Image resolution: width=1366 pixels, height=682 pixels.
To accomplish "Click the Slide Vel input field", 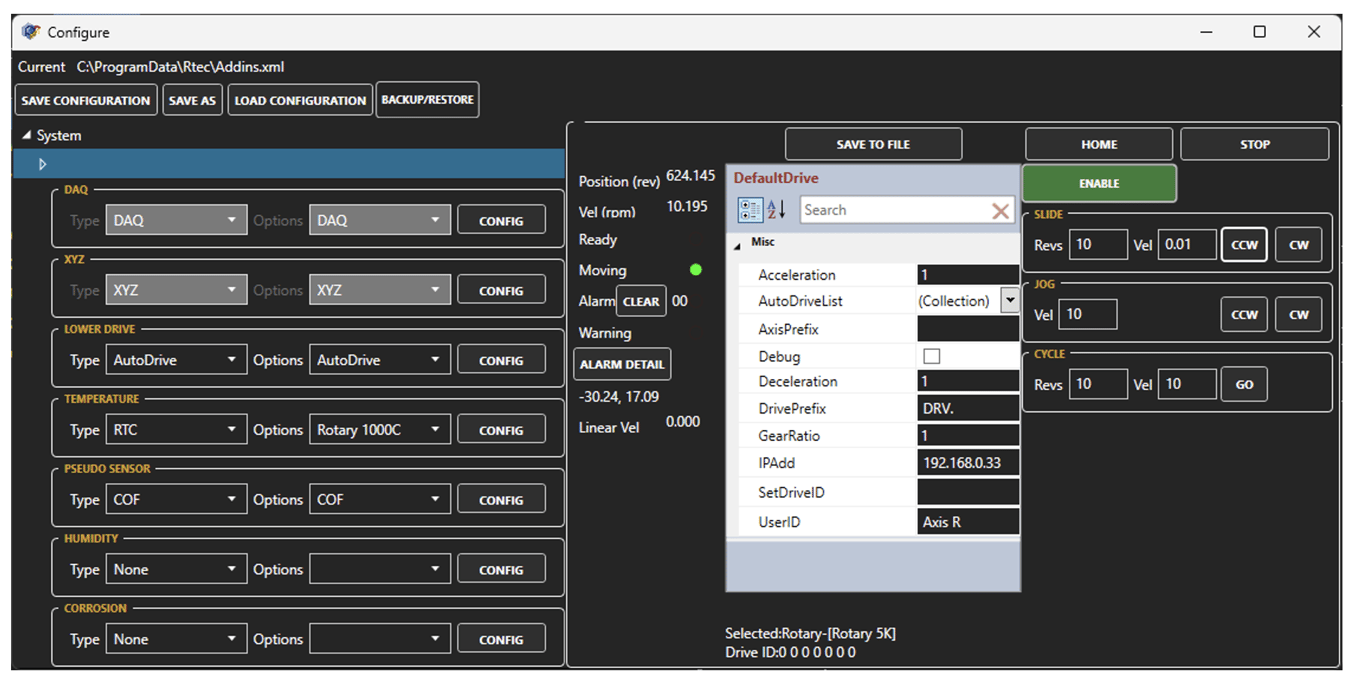I will (x=1187, y=245).
